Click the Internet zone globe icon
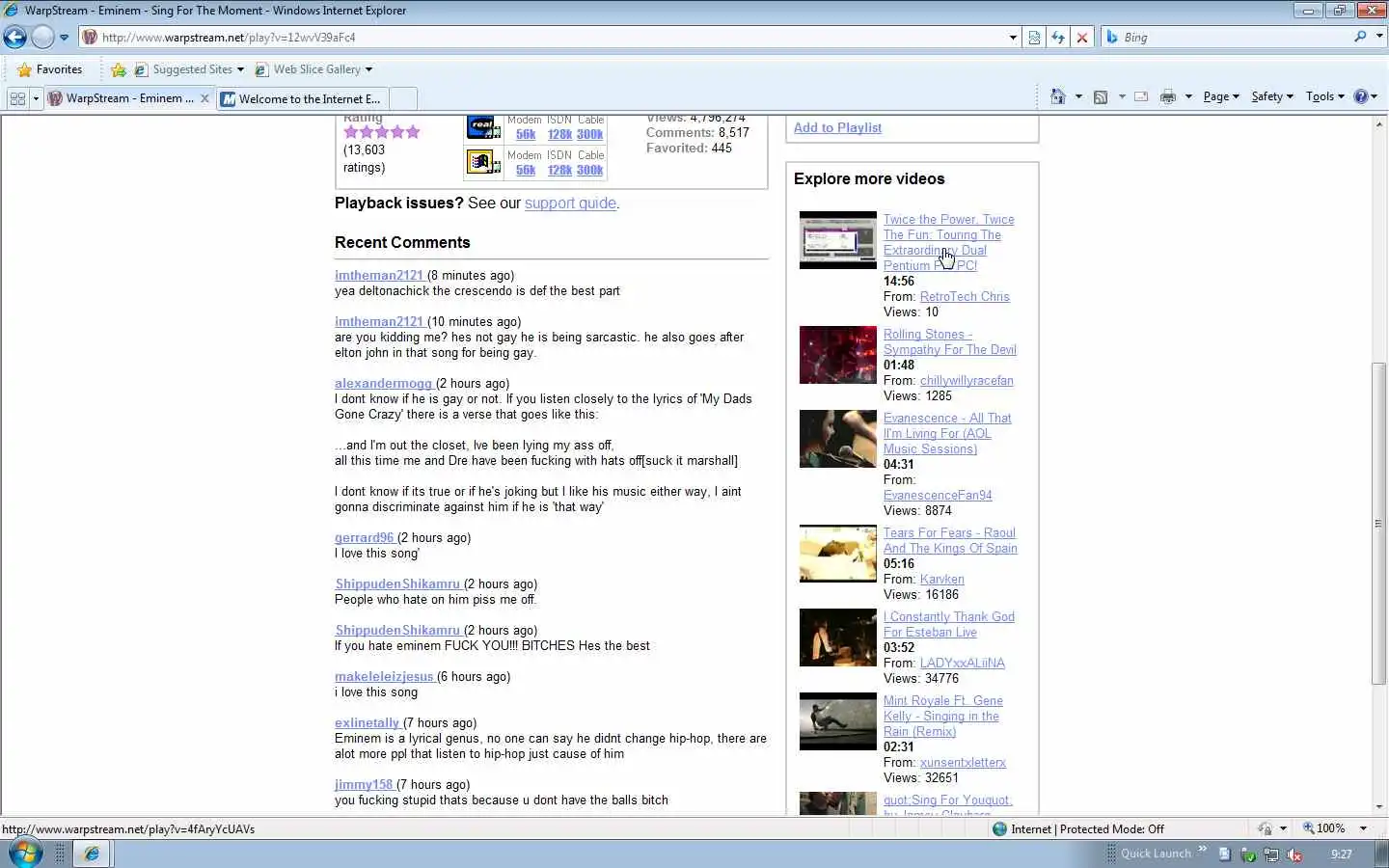The height and width of the screenshot is (868, 1389). 999,828
